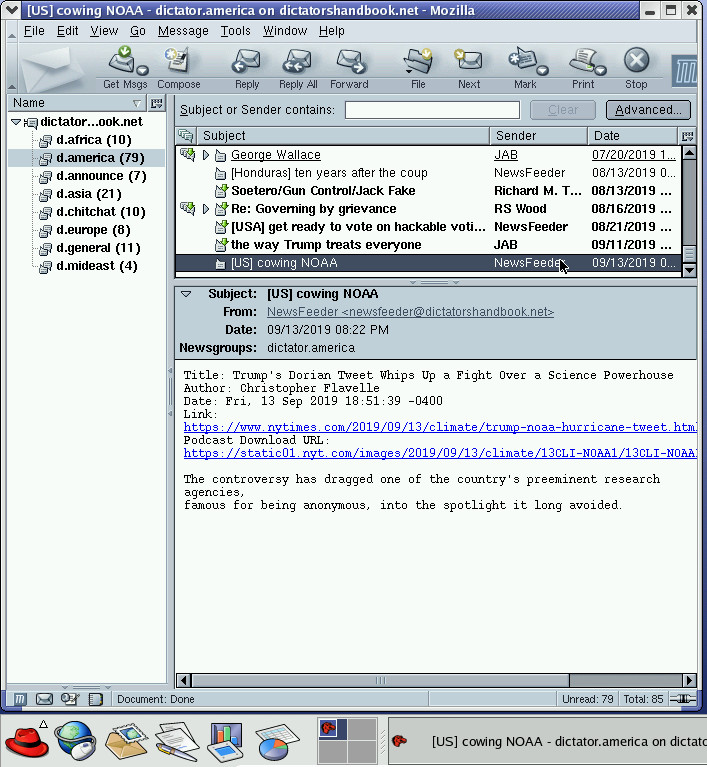Open Mark button dropdown arrow
707x767 pixels.
(543, 70)
